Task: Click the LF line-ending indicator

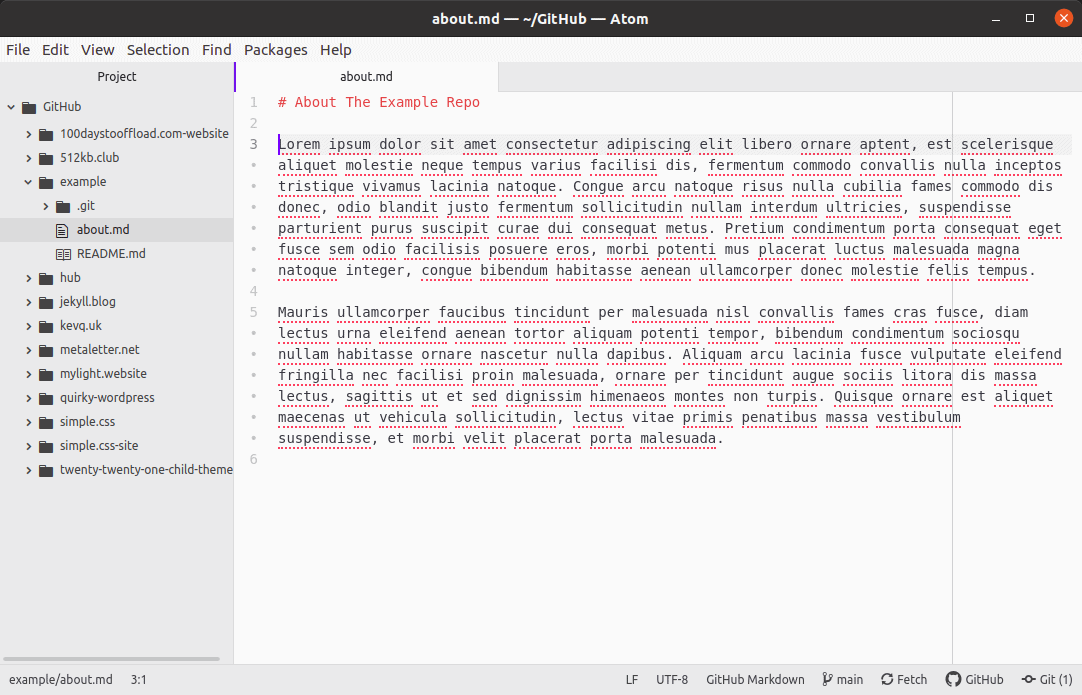Action: 631,679
